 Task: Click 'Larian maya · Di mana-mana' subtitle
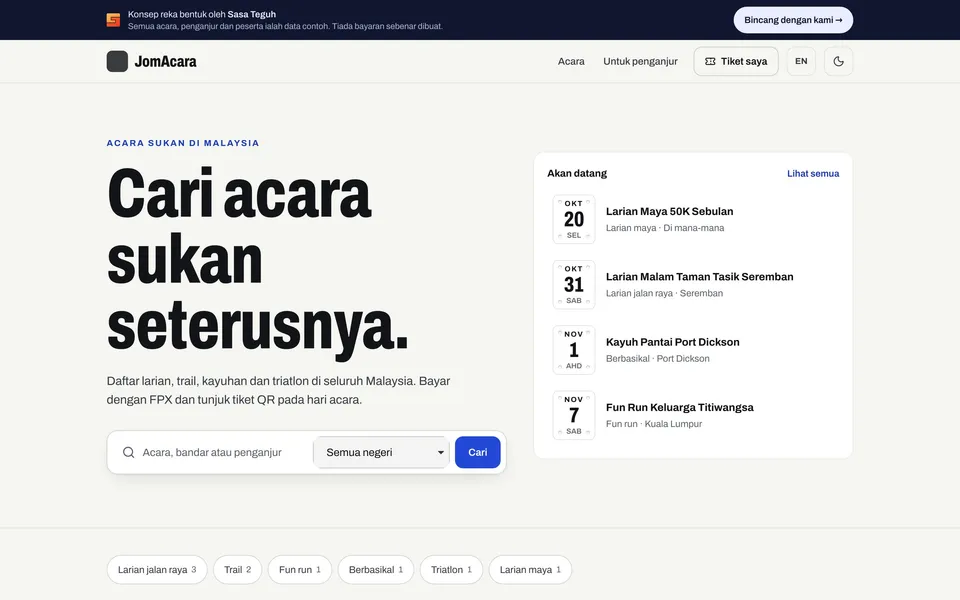pyautogui.click(x=665, y=228)
